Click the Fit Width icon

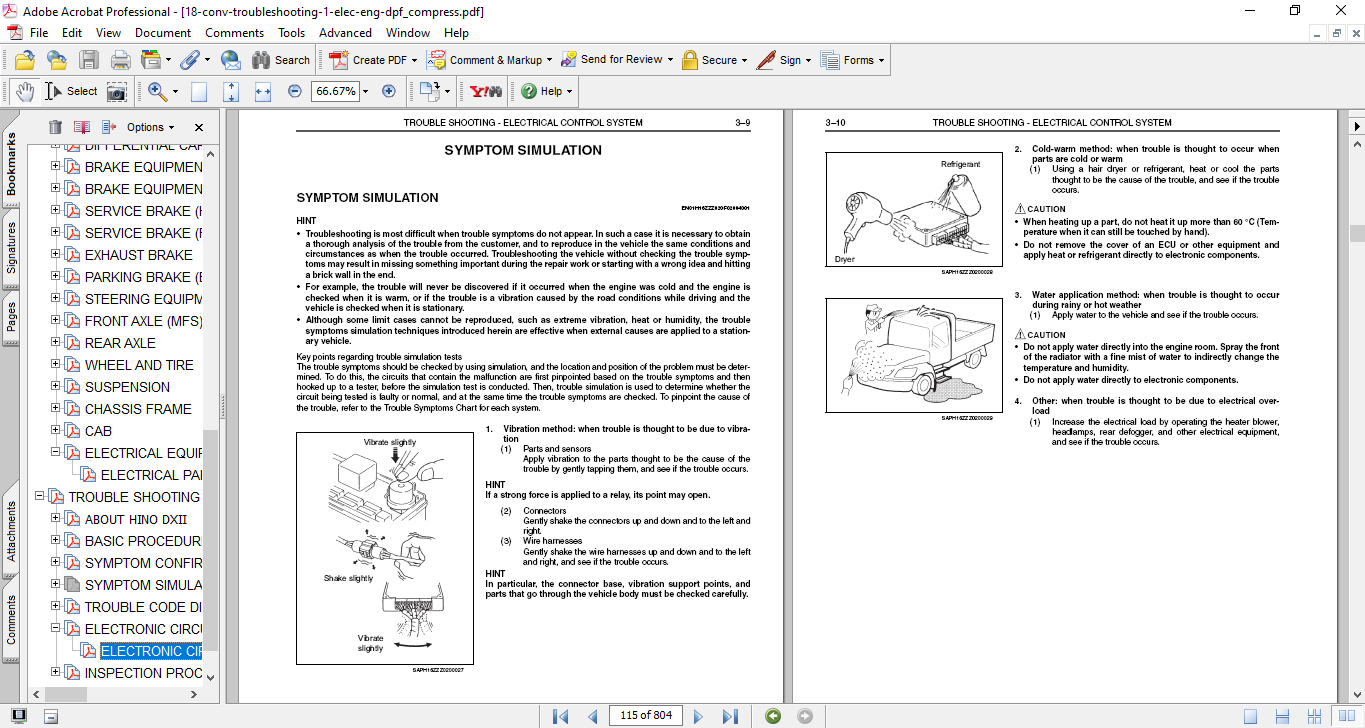(263, 91)
